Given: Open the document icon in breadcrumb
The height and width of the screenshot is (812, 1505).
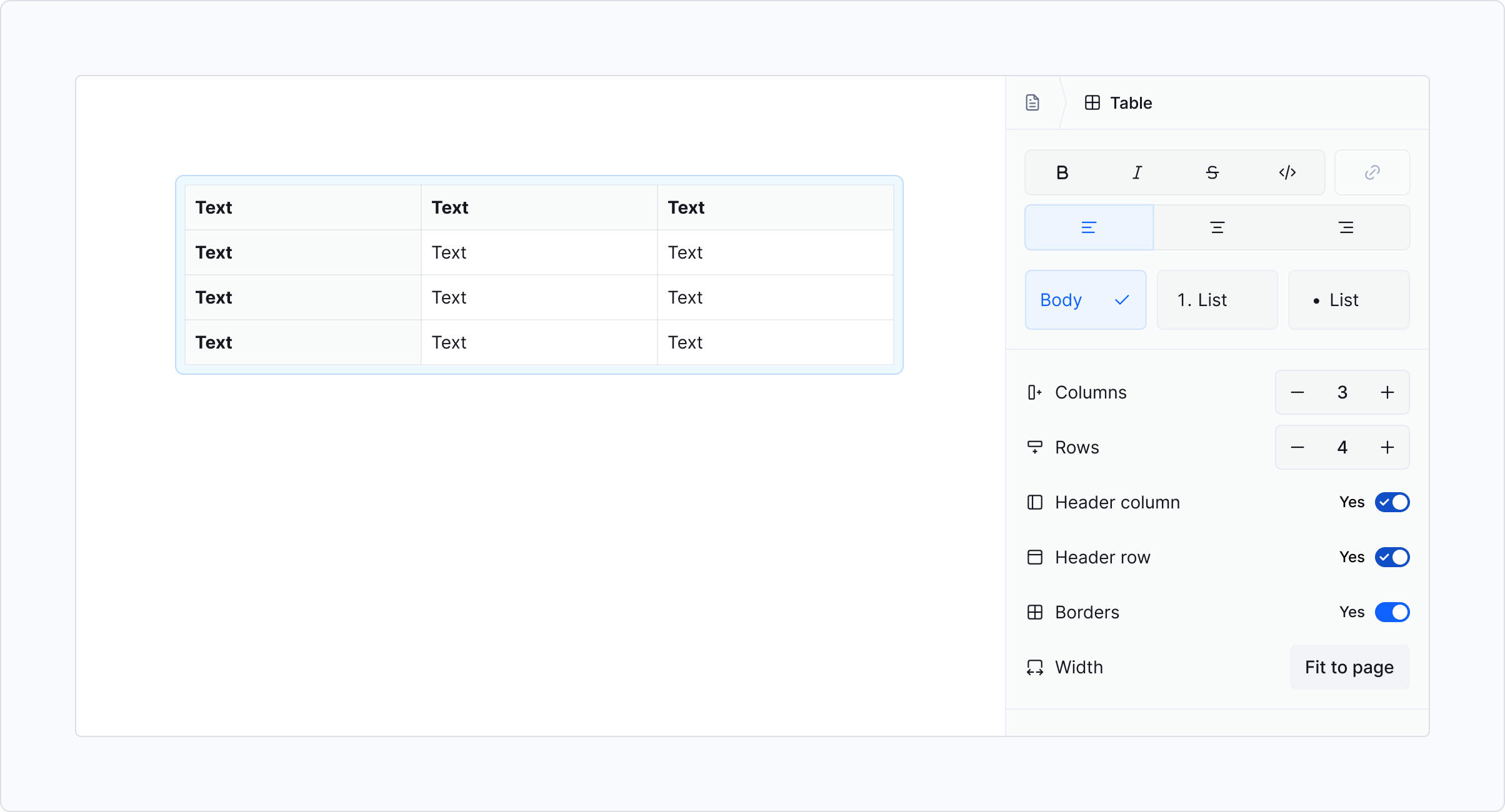Looking at the screenshot, I should 1032,102.
